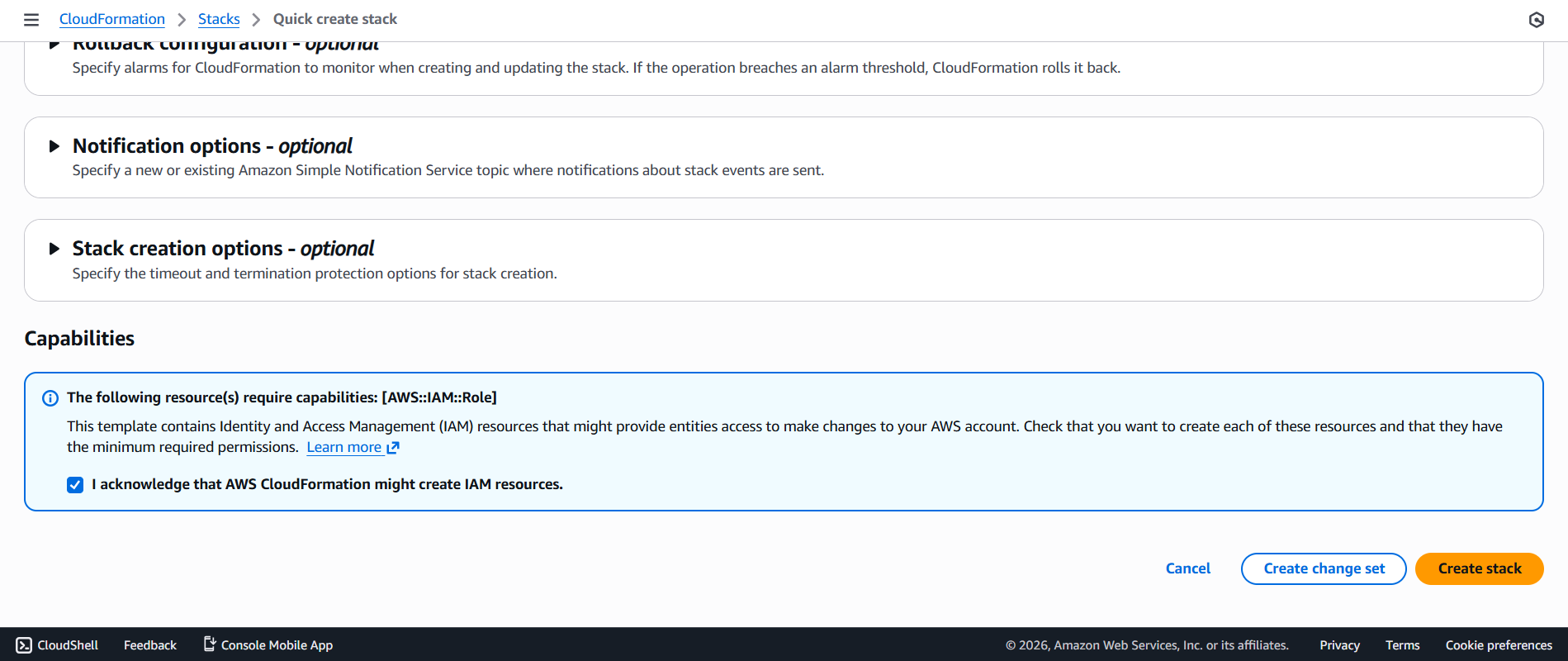Click the Console Mobile App icon

click(x=210, y=644)
